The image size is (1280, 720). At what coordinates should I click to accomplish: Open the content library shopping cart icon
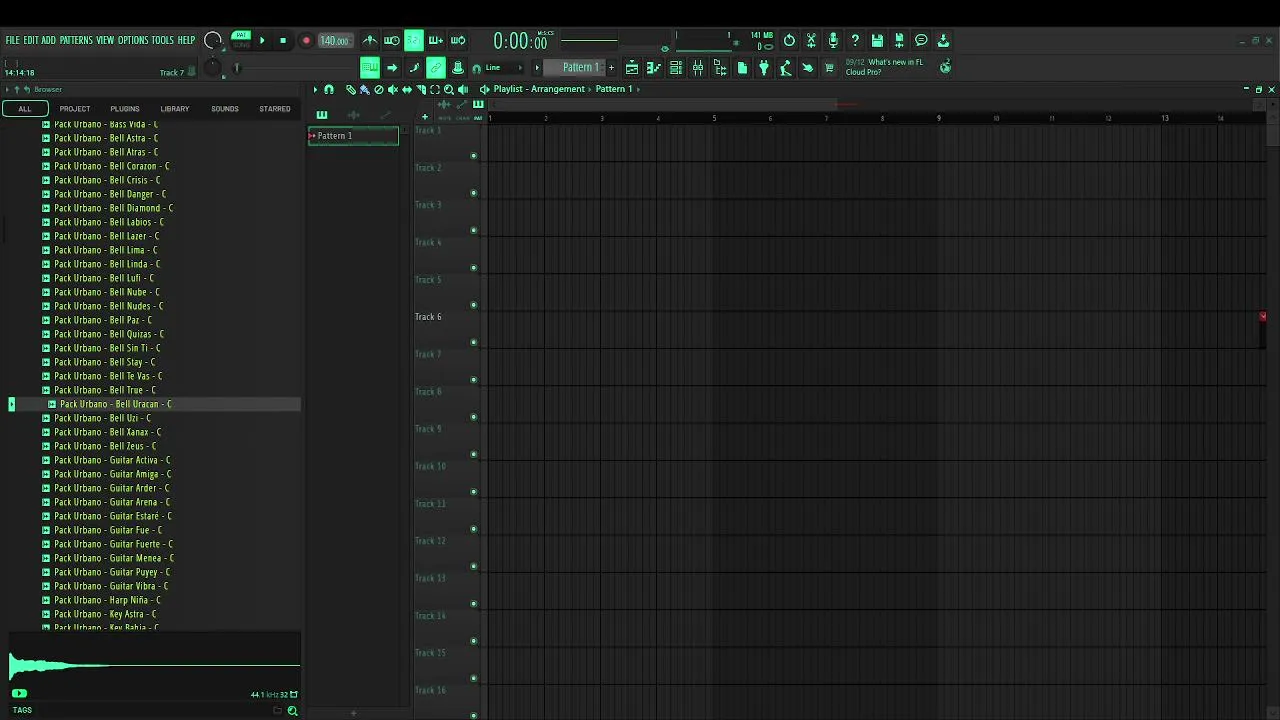pos(829,68)
